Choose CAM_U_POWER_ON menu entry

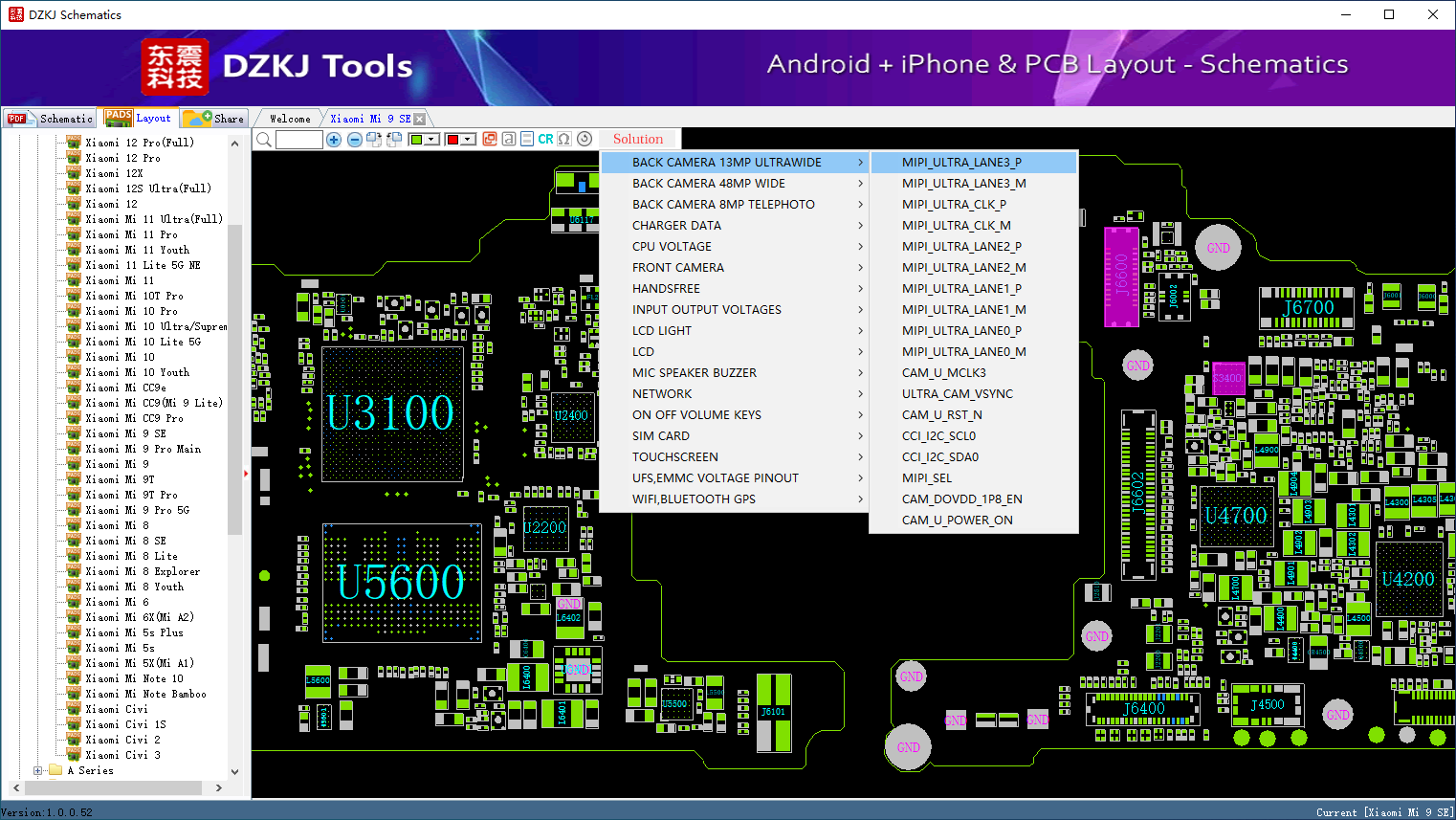point(974,521)
